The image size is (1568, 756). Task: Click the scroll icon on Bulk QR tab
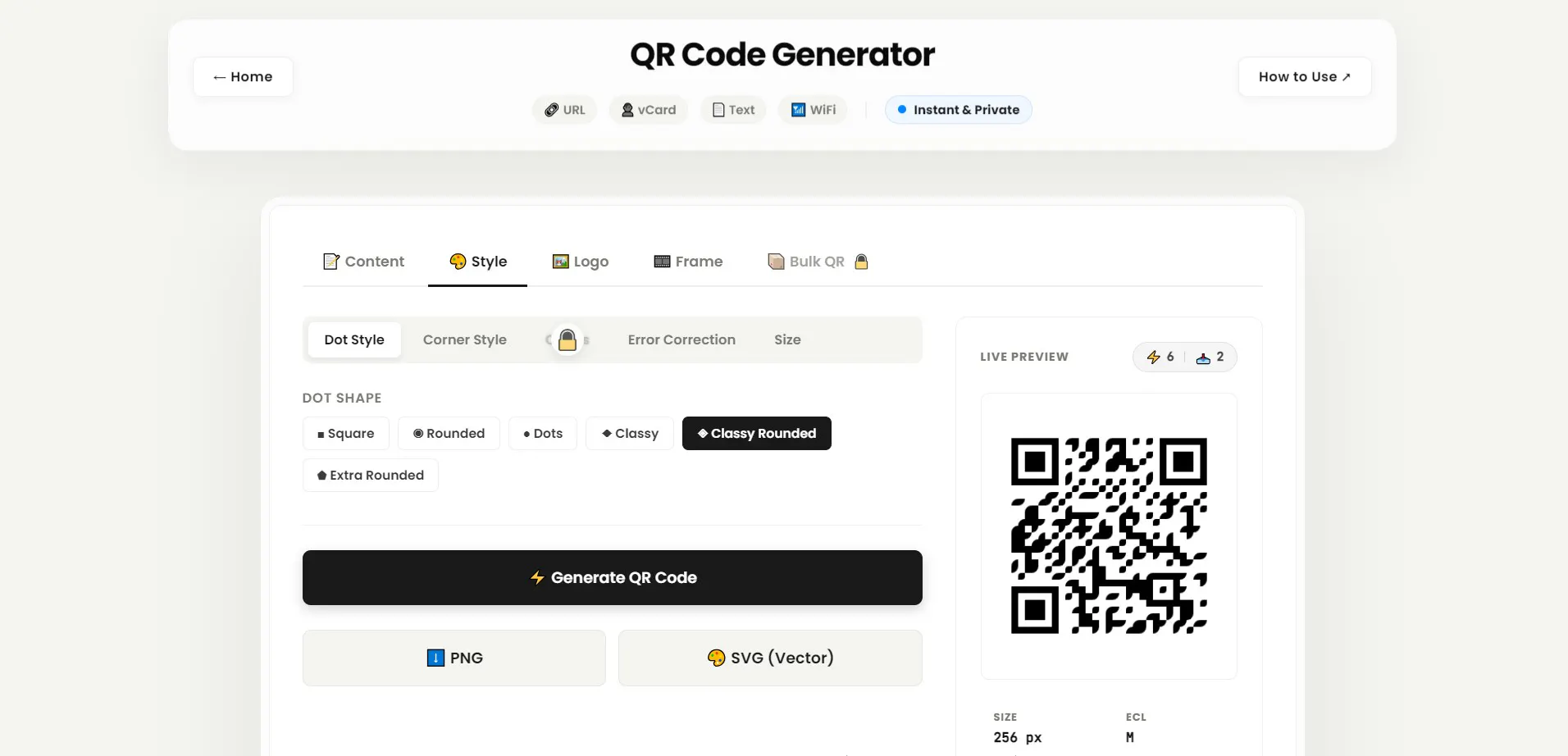click(776, 262)
